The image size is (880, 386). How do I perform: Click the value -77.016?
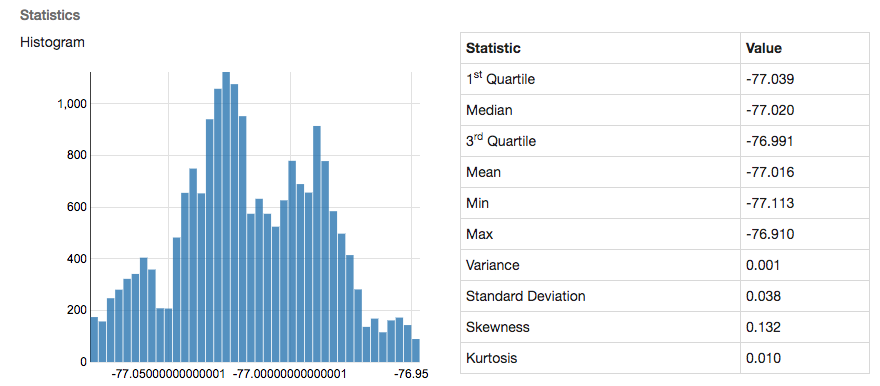tap(770, 172)
